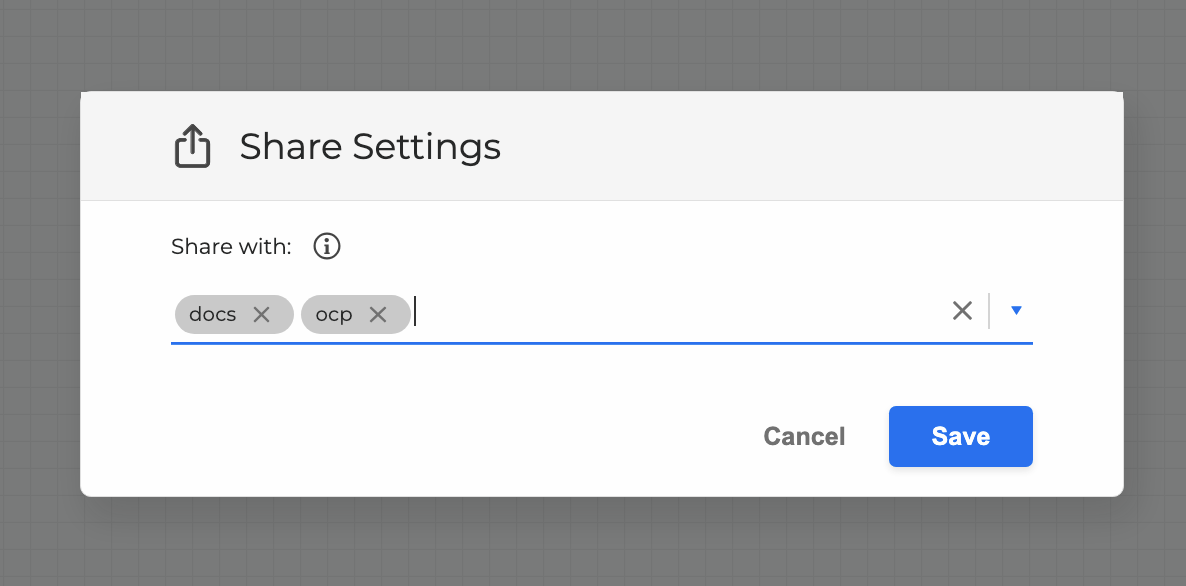Viewport: 1186px width, 586px height.
Task: Click the vertical separator near dropdown arrow
Action: coord(989,311)
